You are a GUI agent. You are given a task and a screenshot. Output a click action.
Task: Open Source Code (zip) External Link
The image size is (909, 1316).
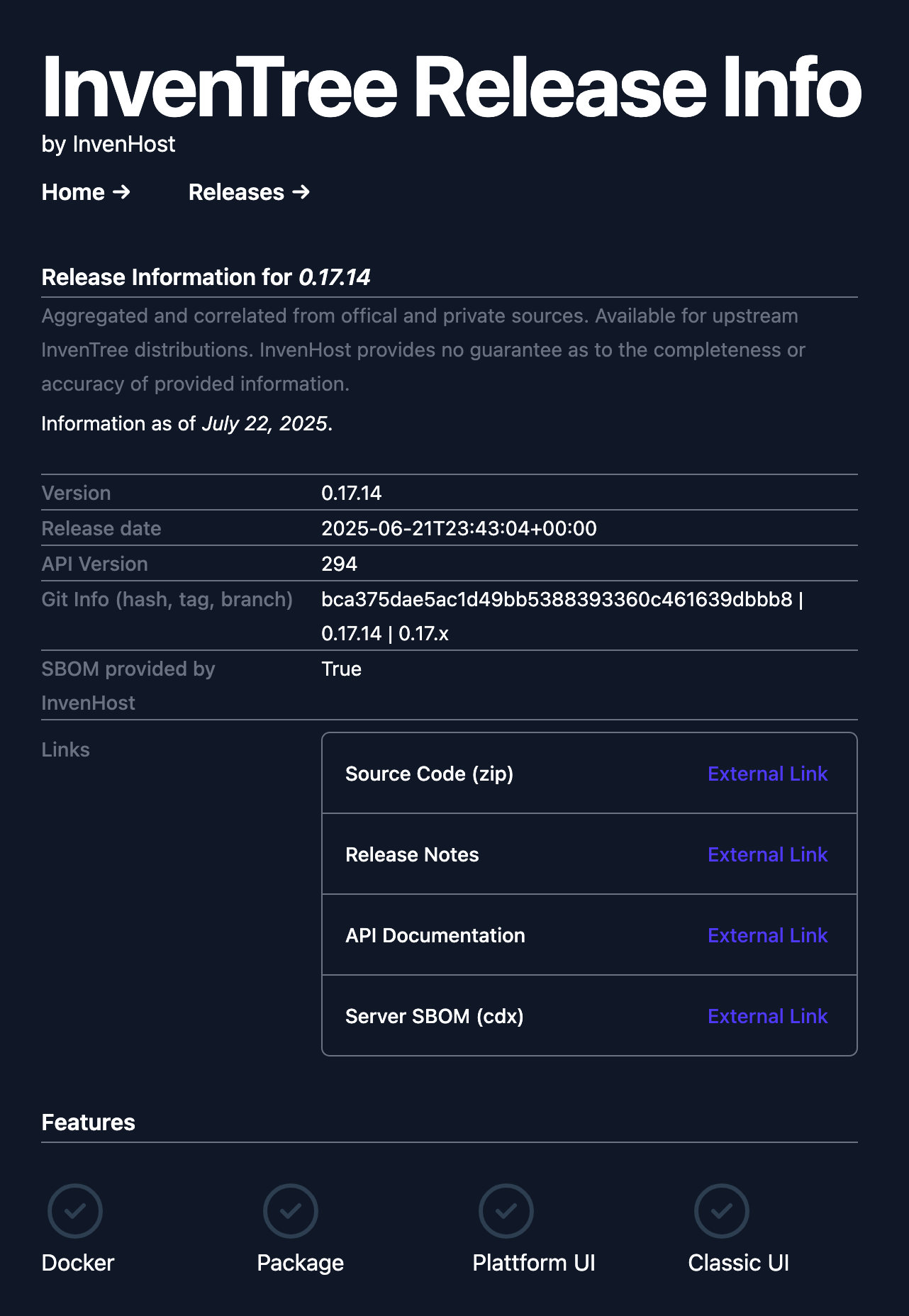tap(767, 774)
